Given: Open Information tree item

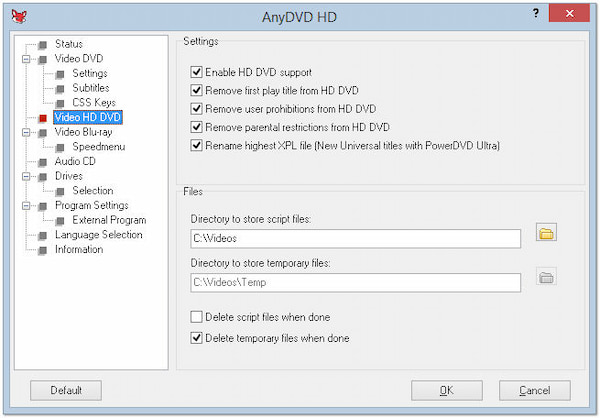Looking at the screenshot, I should coord(79,250).
